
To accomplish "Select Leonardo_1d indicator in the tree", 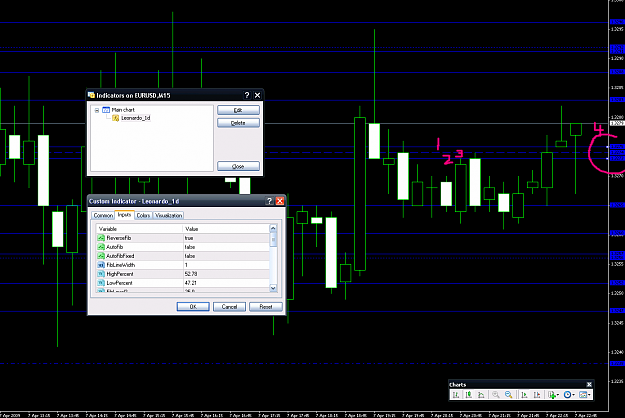I will (136, 118).
